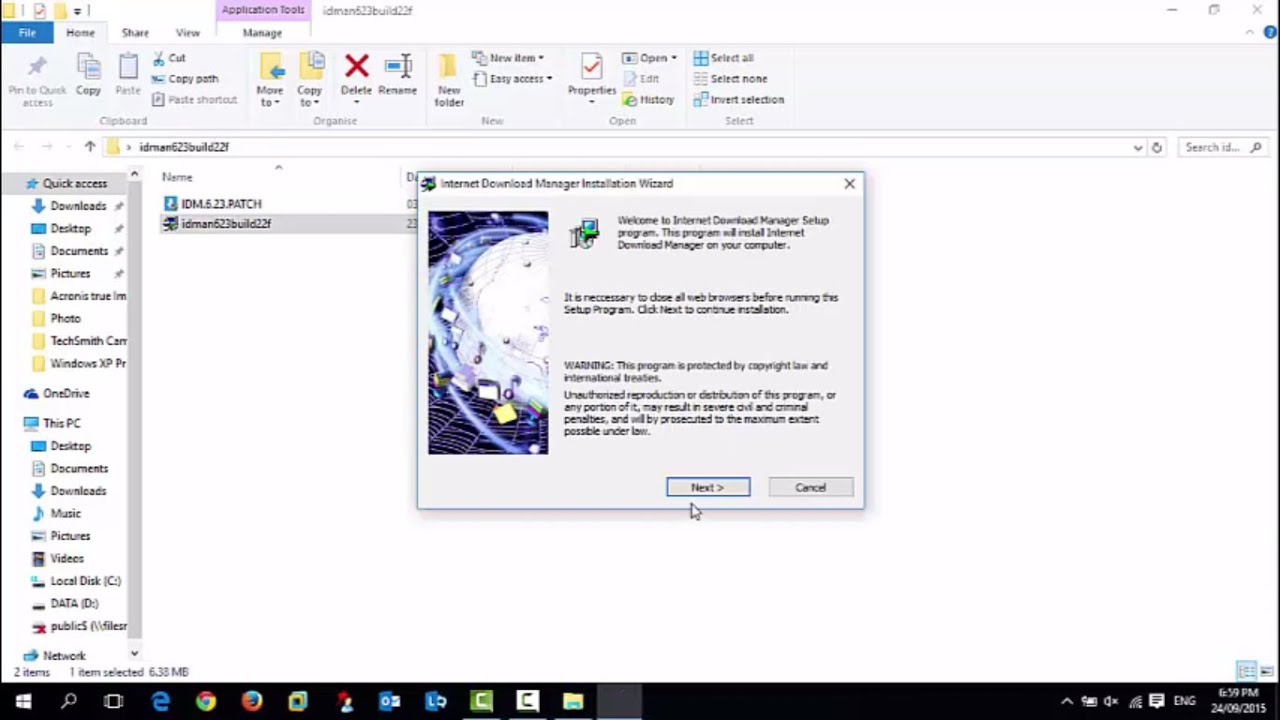The image size is (1280, 720).
Task: Click the Paste shortcut ribbon option
Action: point(195,100)
